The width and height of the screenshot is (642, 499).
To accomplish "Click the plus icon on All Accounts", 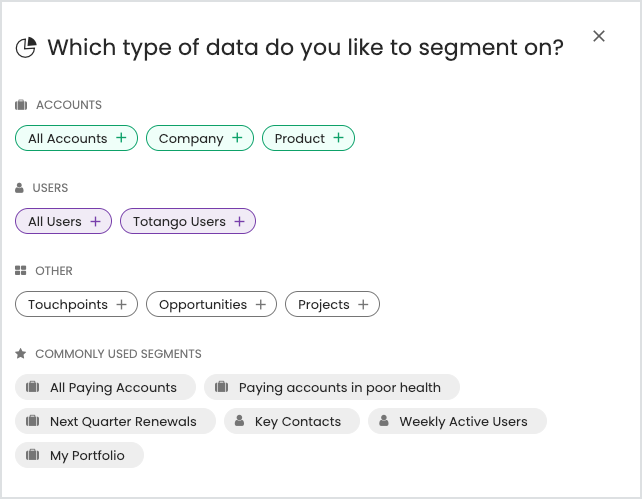I will click(x=121, y=138).
